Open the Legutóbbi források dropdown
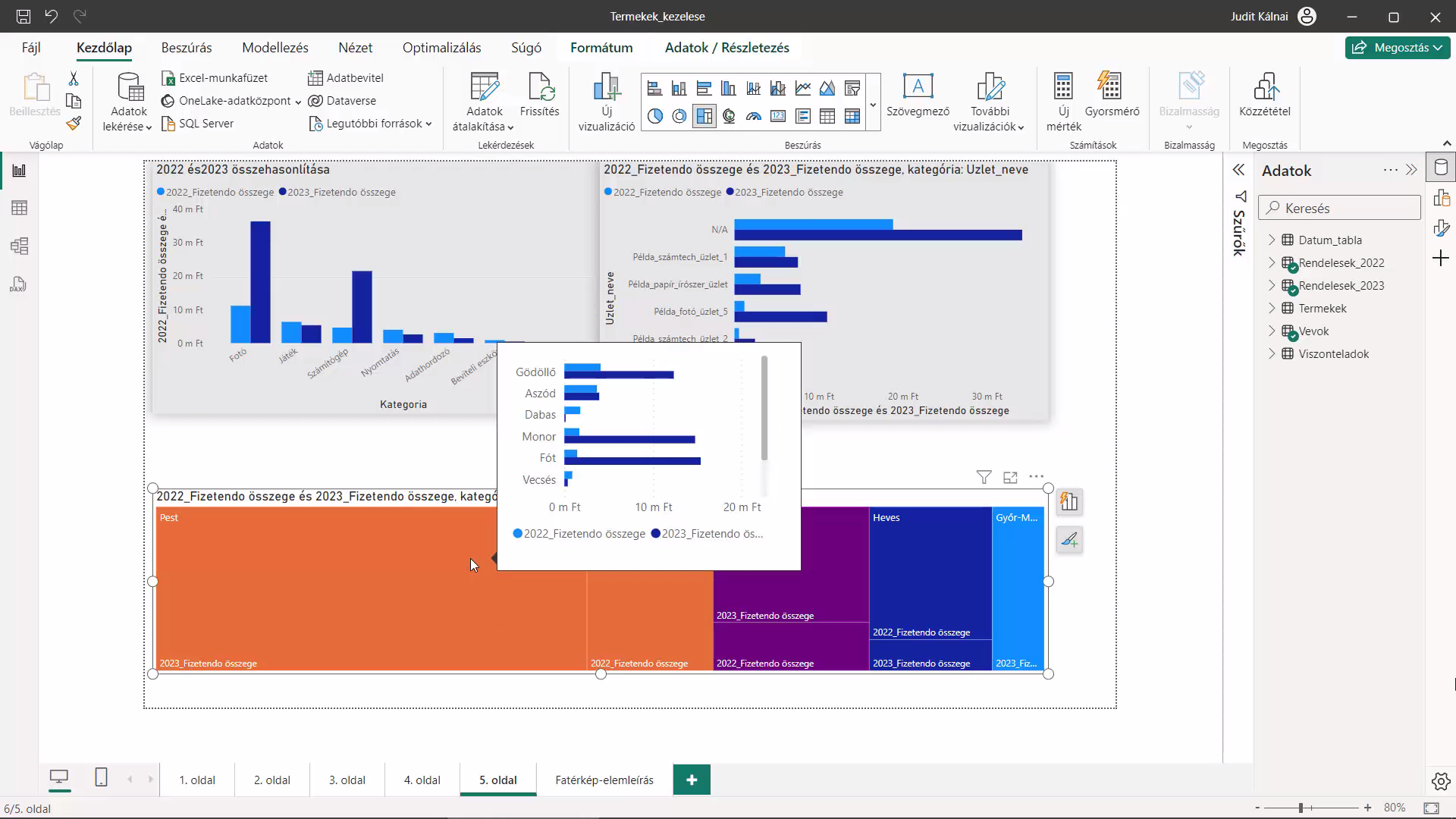 pos(371,123)
